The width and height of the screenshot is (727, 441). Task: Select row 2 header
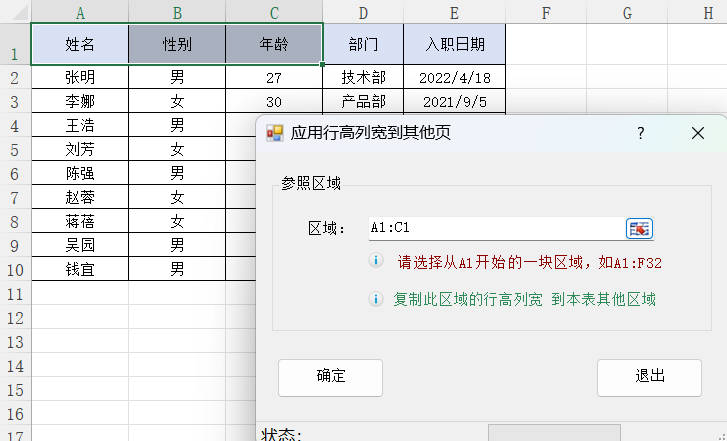coord(15,77)
